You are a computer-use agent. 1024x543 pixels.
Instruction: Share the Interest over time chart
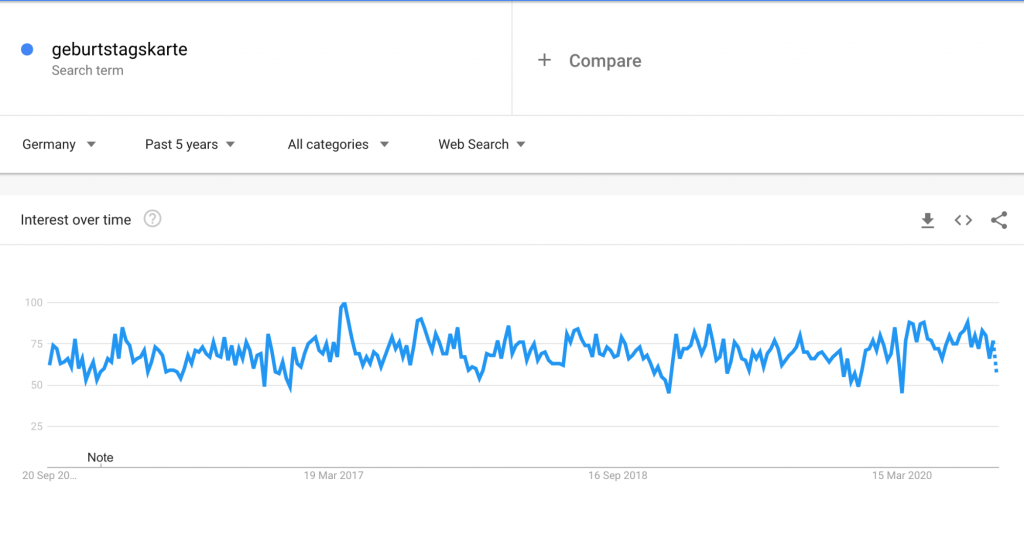[999, 220]
